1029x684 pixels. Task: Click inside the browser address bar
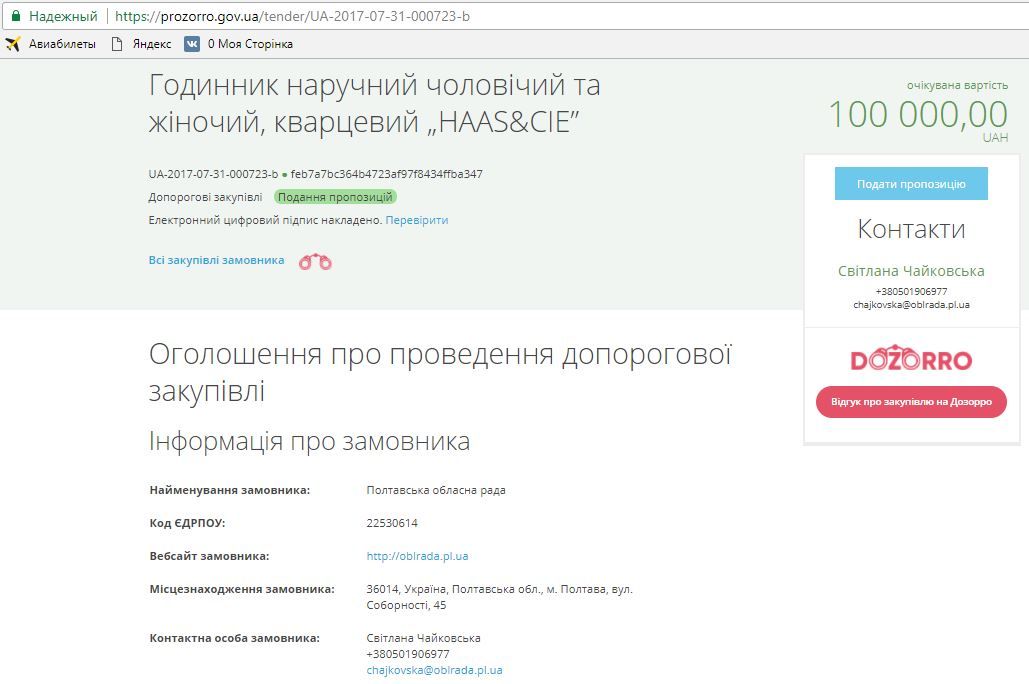coord(300,15)
